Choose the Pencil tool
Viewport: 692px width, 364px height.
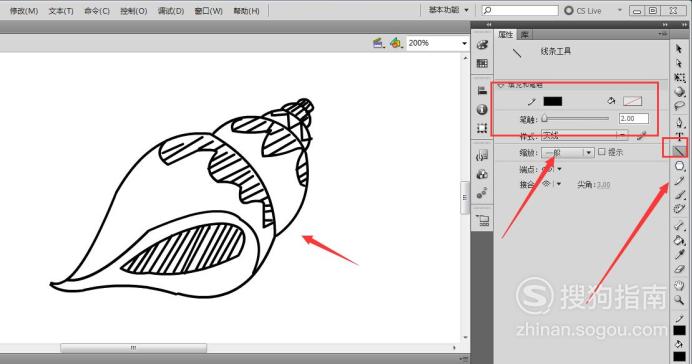(679, 180)
